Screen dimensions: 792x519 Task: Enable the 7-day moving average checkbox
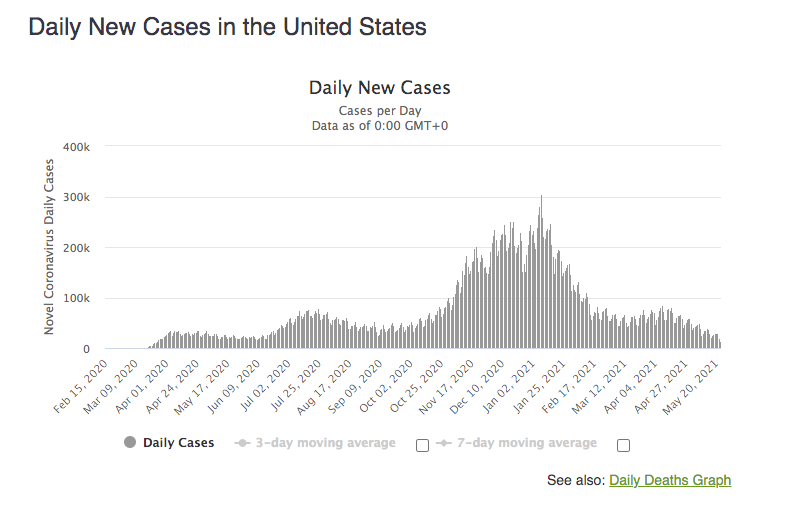tap(624, 445)
